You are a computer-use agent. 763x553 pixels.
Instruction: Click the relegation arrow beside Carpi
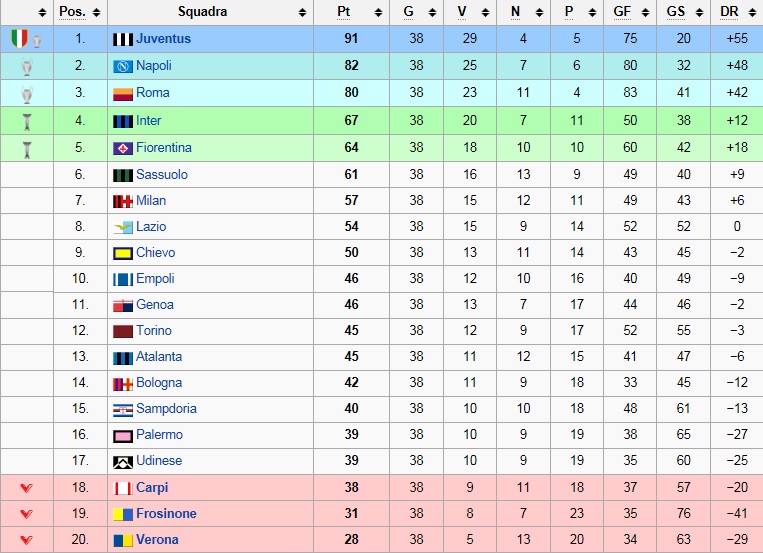26,488
